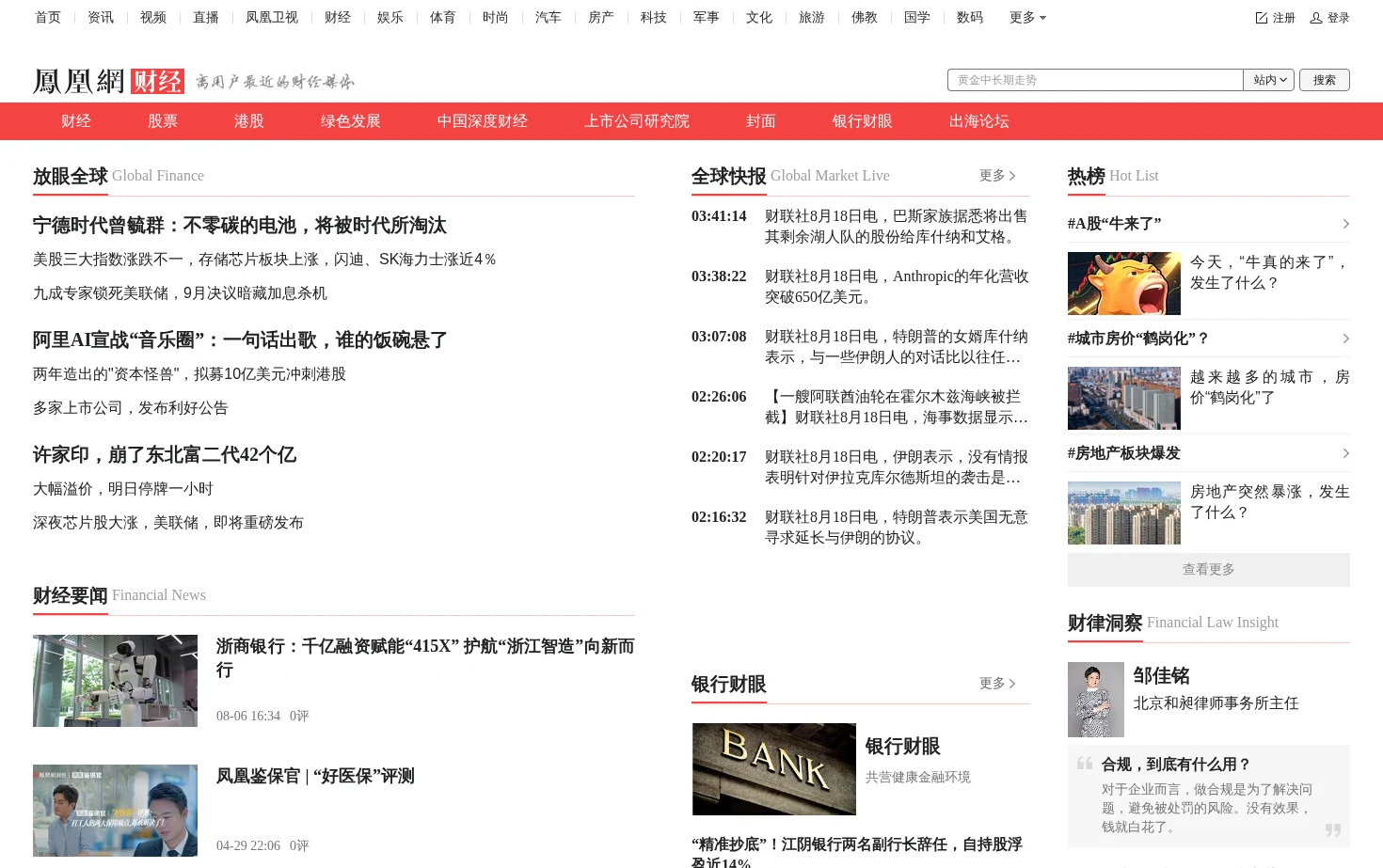This screenshot has height=868, width=1383.
Task: Select the 股票 tab in red navbar
Action: 163,121
